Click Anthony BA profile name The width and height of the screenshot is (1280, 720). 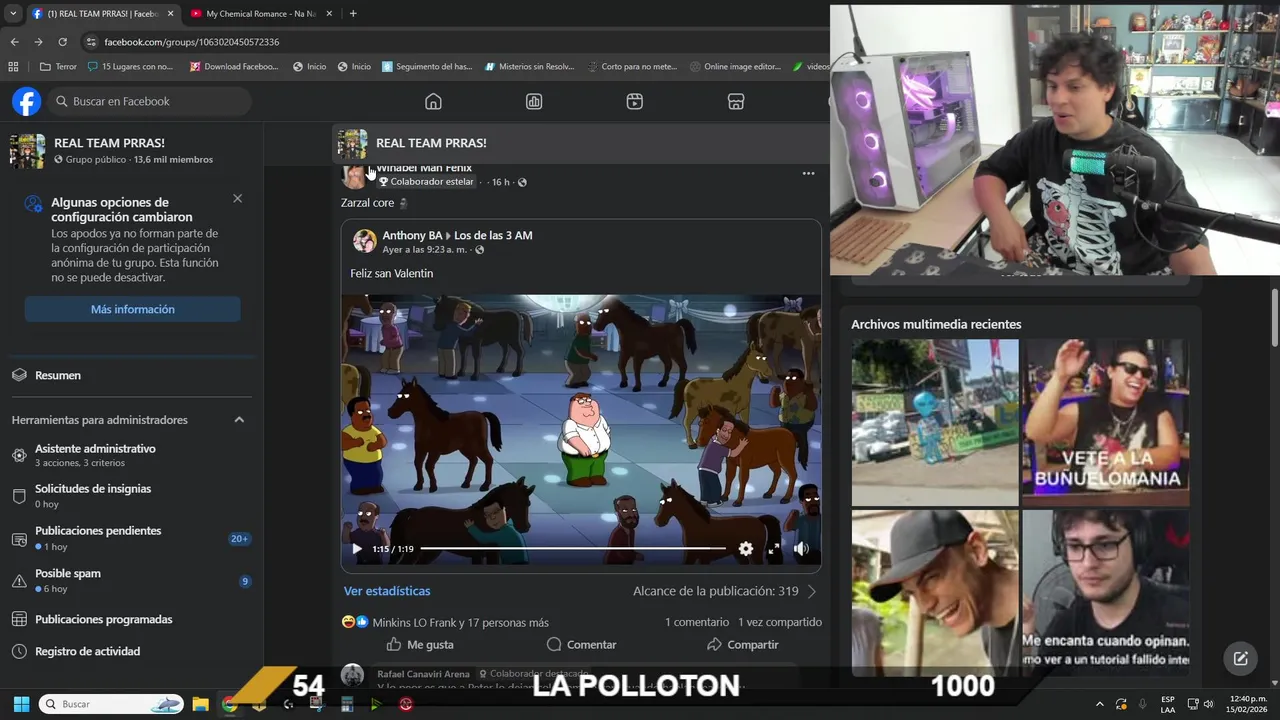point(412,235)
